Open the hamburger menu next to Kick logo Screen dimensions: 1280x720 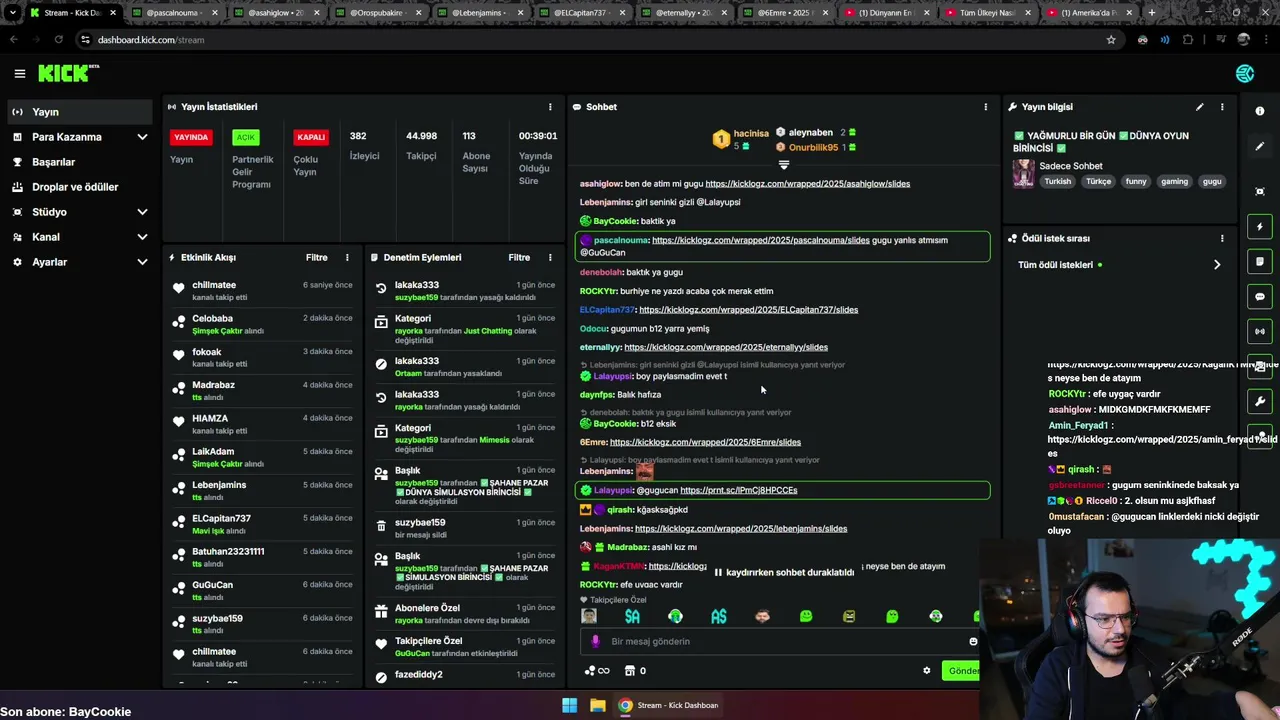tap(19, 73)
